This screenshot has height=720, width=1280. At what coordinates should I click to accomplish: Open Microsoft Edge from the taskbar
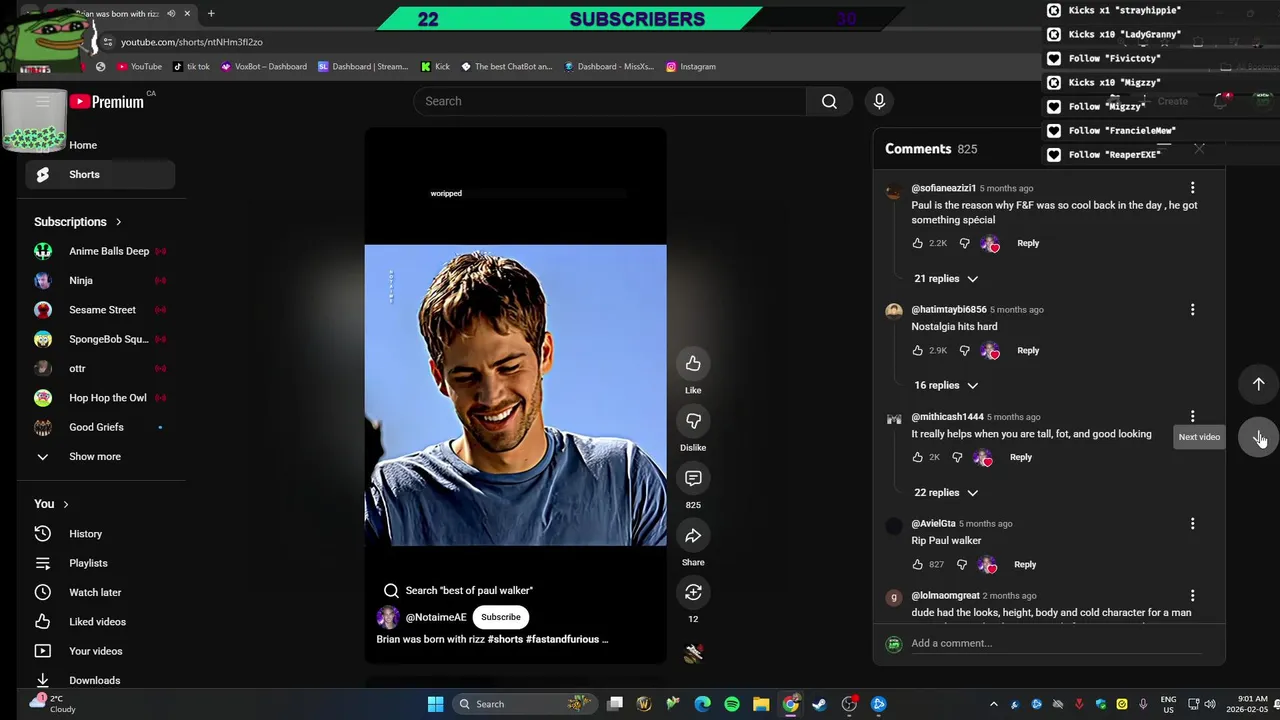(x=703, y=704)
